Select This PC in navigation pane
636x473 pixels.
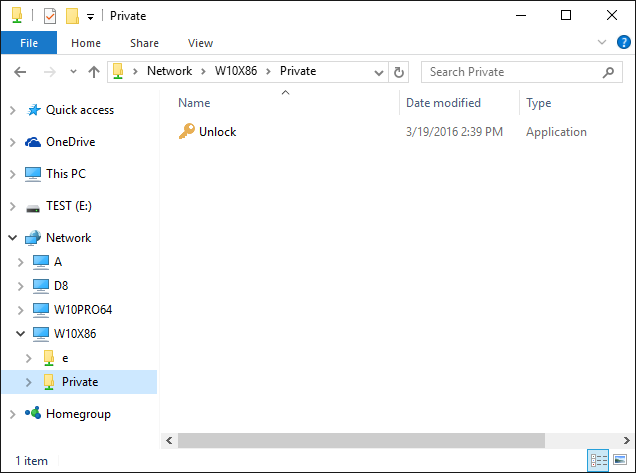point(66,174)
